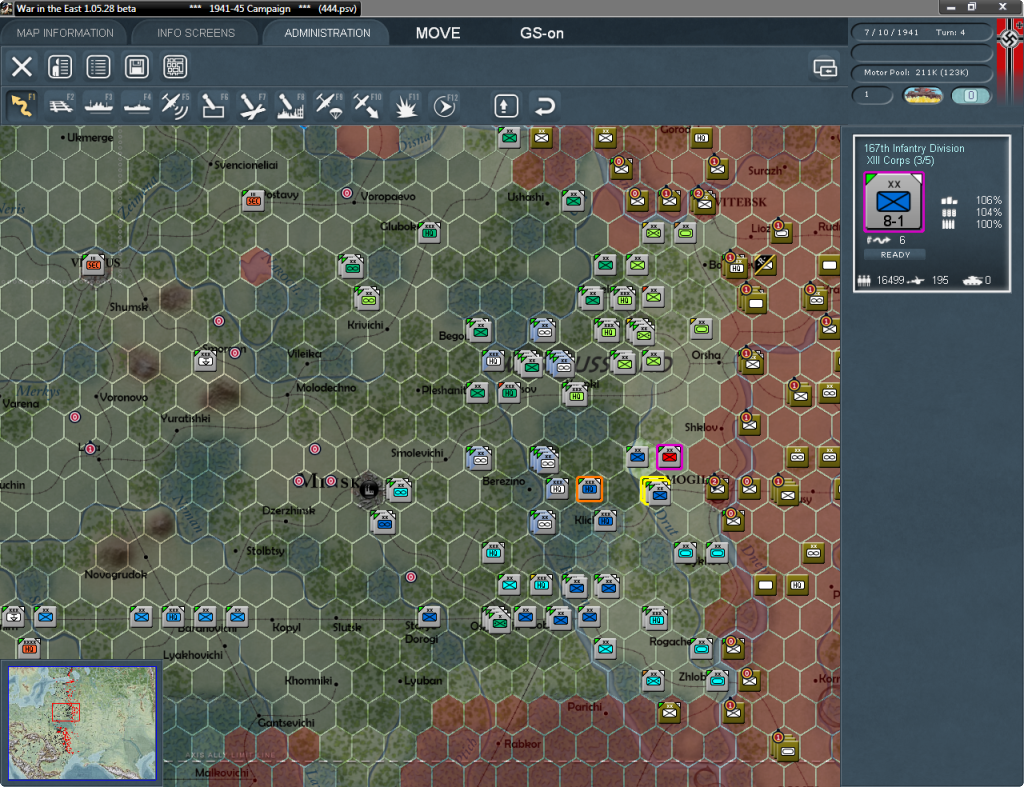This screenshot has height=787, width=1024.
Task: Click the Orsha town label
Action: tap(705, 355)
